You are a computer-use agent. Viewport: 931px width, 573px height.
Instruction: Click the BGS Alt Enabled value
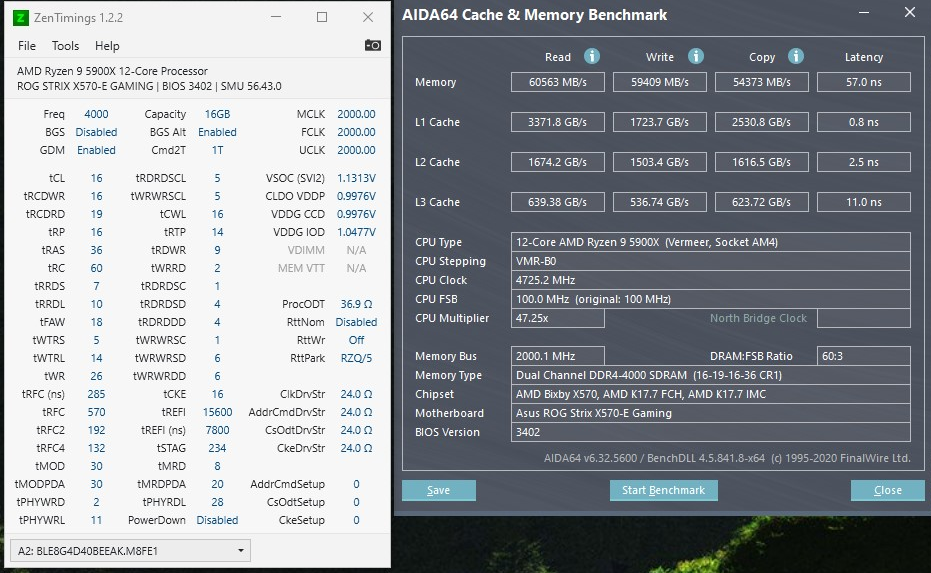[217, 132]
